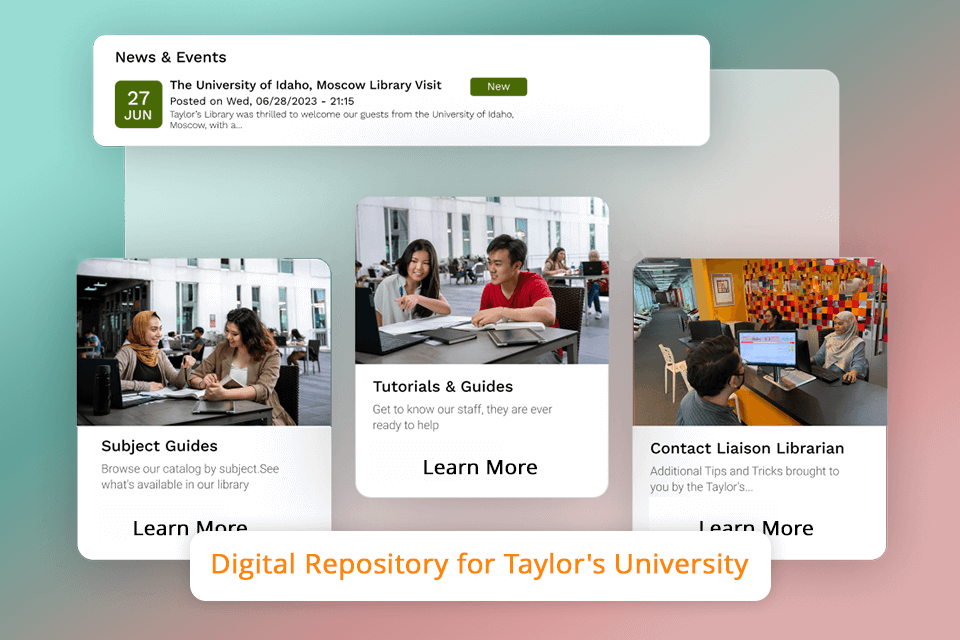Image resolution: width=960 pixels, height=640 pixels.
Task: Click the posted date Wed, 06/28/2023 text
Action: pyautogui.click(x=262, y=101)
